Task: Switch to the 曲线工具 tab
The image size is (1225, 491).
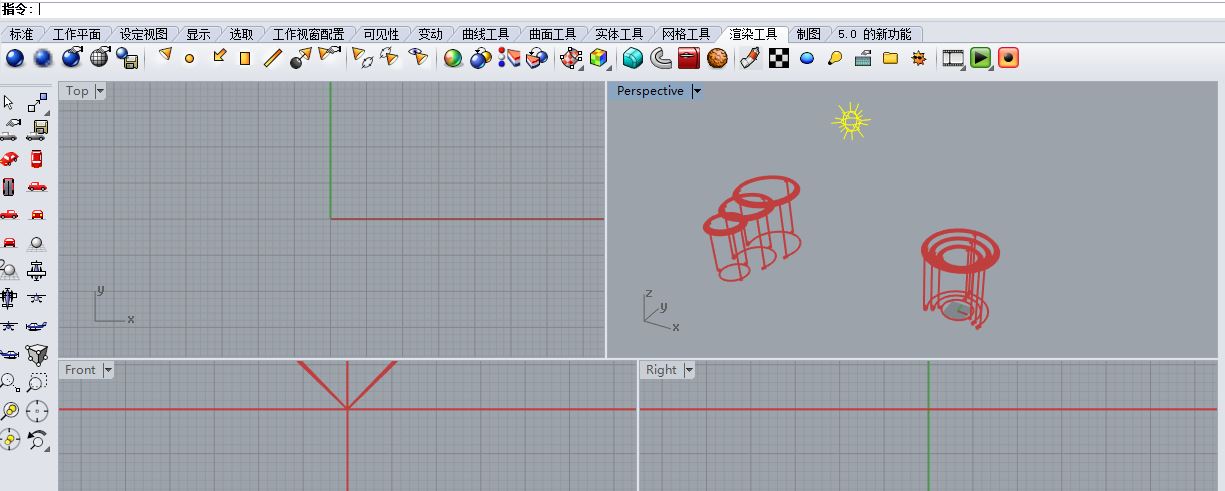Action: (x=485, y=34)
